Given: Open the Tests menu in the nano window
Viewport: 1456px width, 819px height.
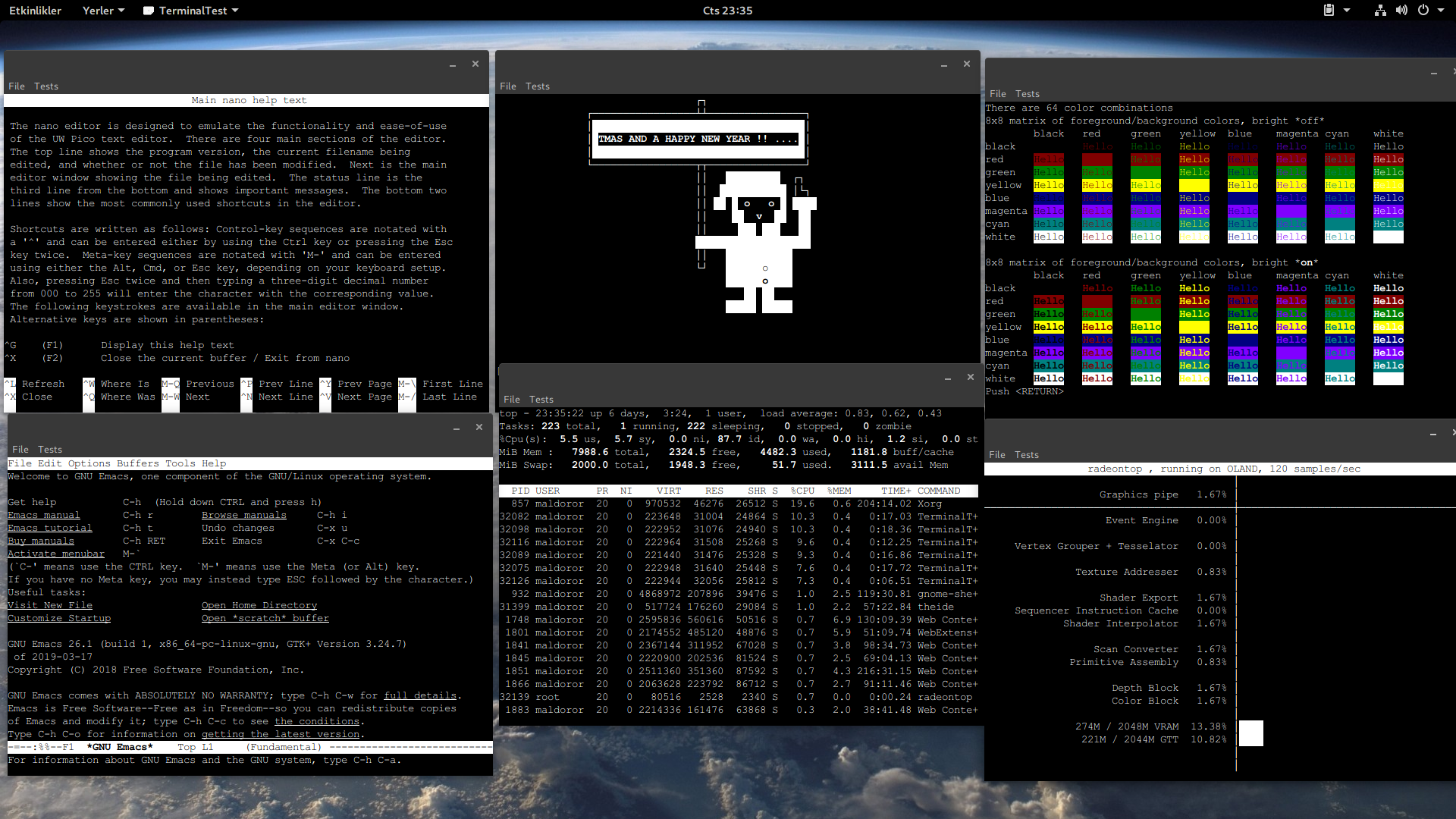Looking at the screenshot, I should (x=46, y=86).
